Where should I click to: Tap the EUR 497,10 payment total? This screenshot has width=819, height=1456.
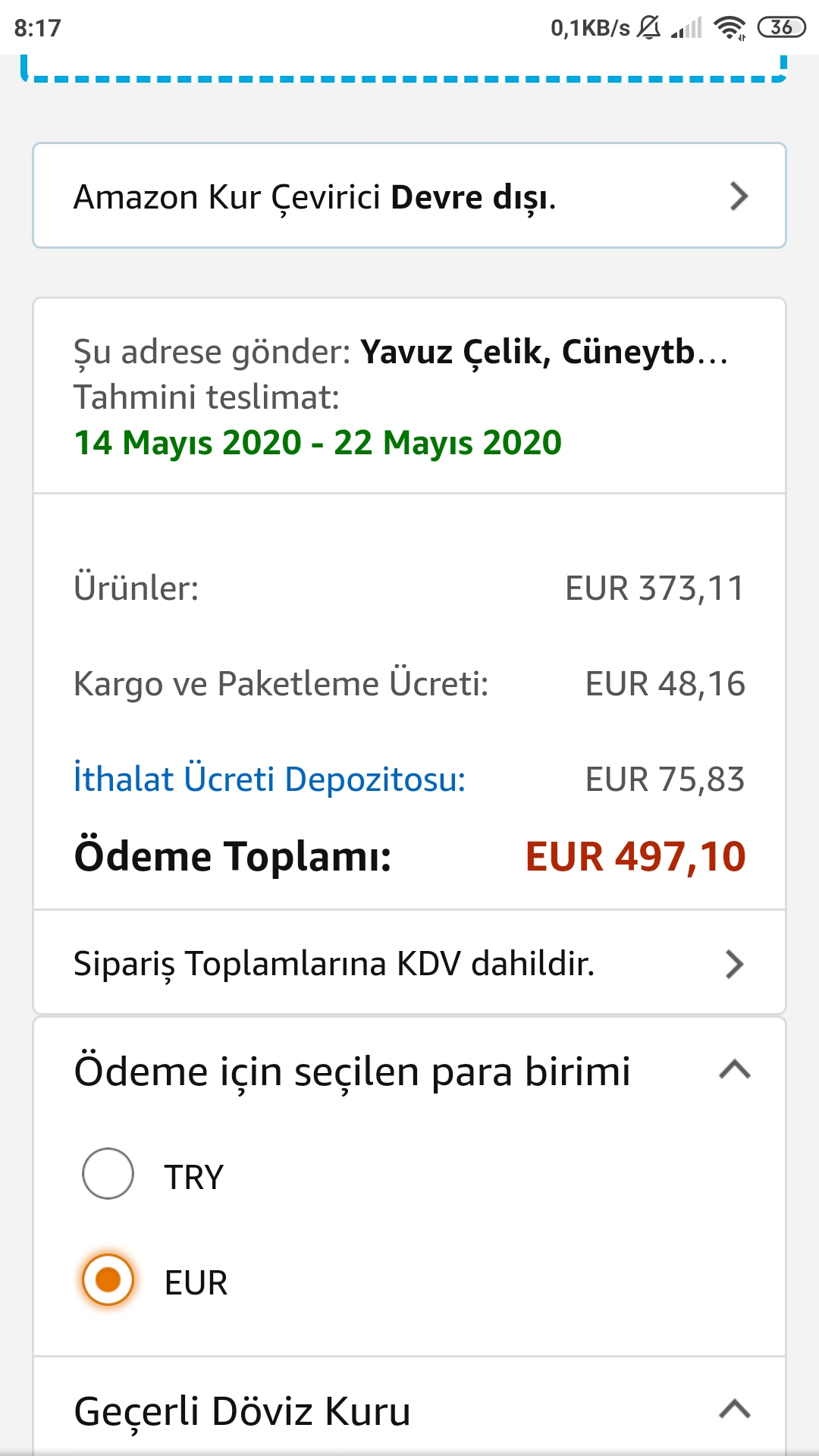pos(635,857)
